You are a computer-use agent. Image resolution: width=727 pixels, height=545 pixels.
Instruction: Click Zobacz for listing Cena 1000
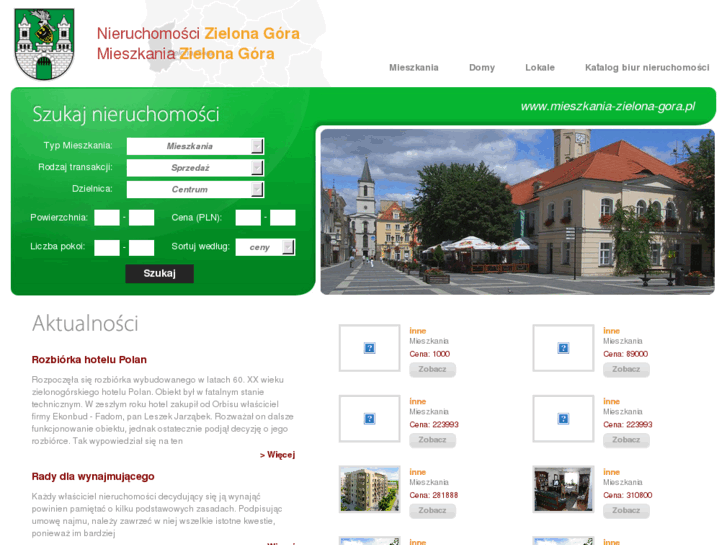click(x=432, y=370)
